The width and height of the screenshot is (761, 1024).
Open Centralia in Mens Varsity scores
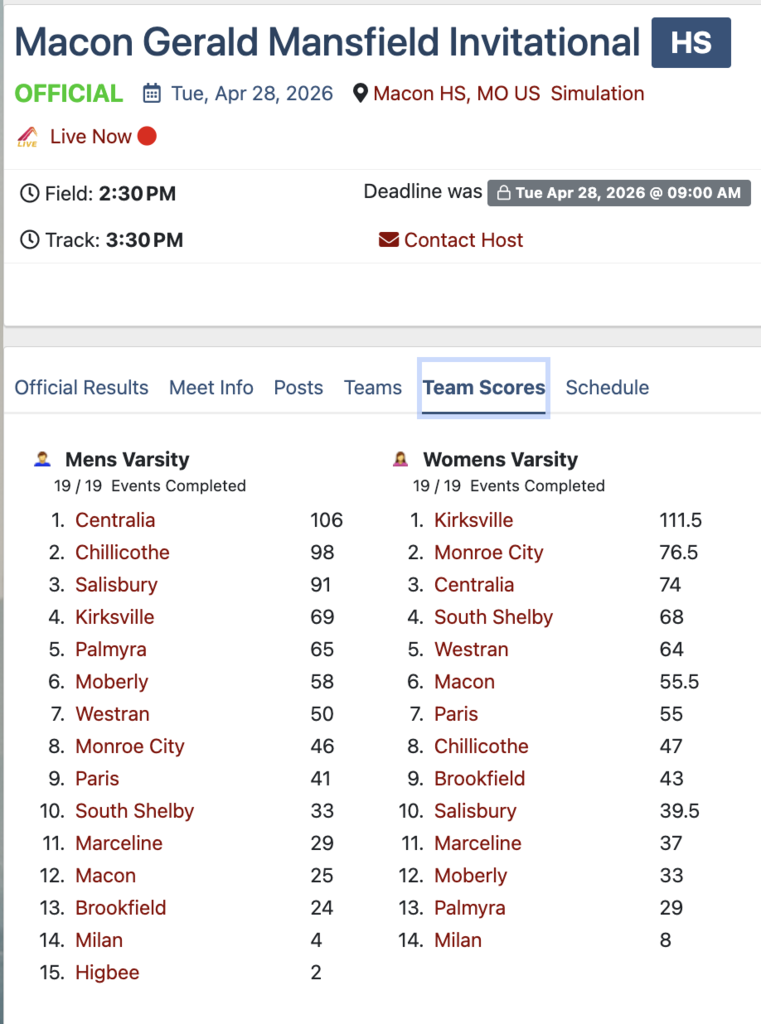115,520
